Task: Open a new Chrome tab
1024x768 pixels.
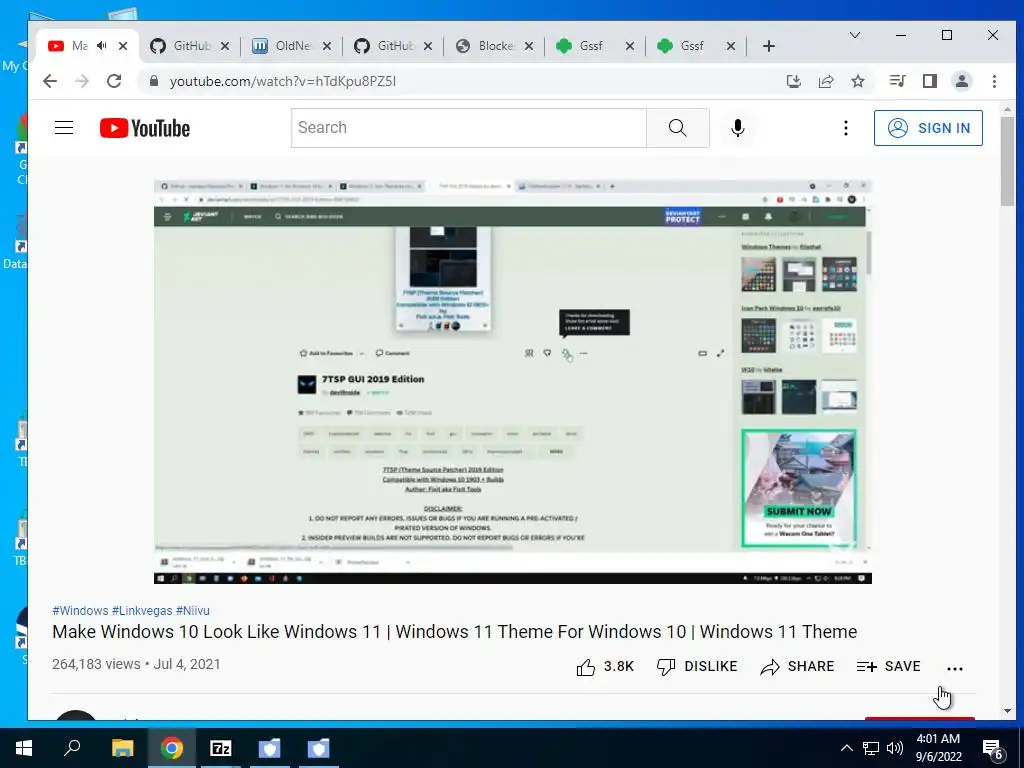Action: click(x=769, y=46)
